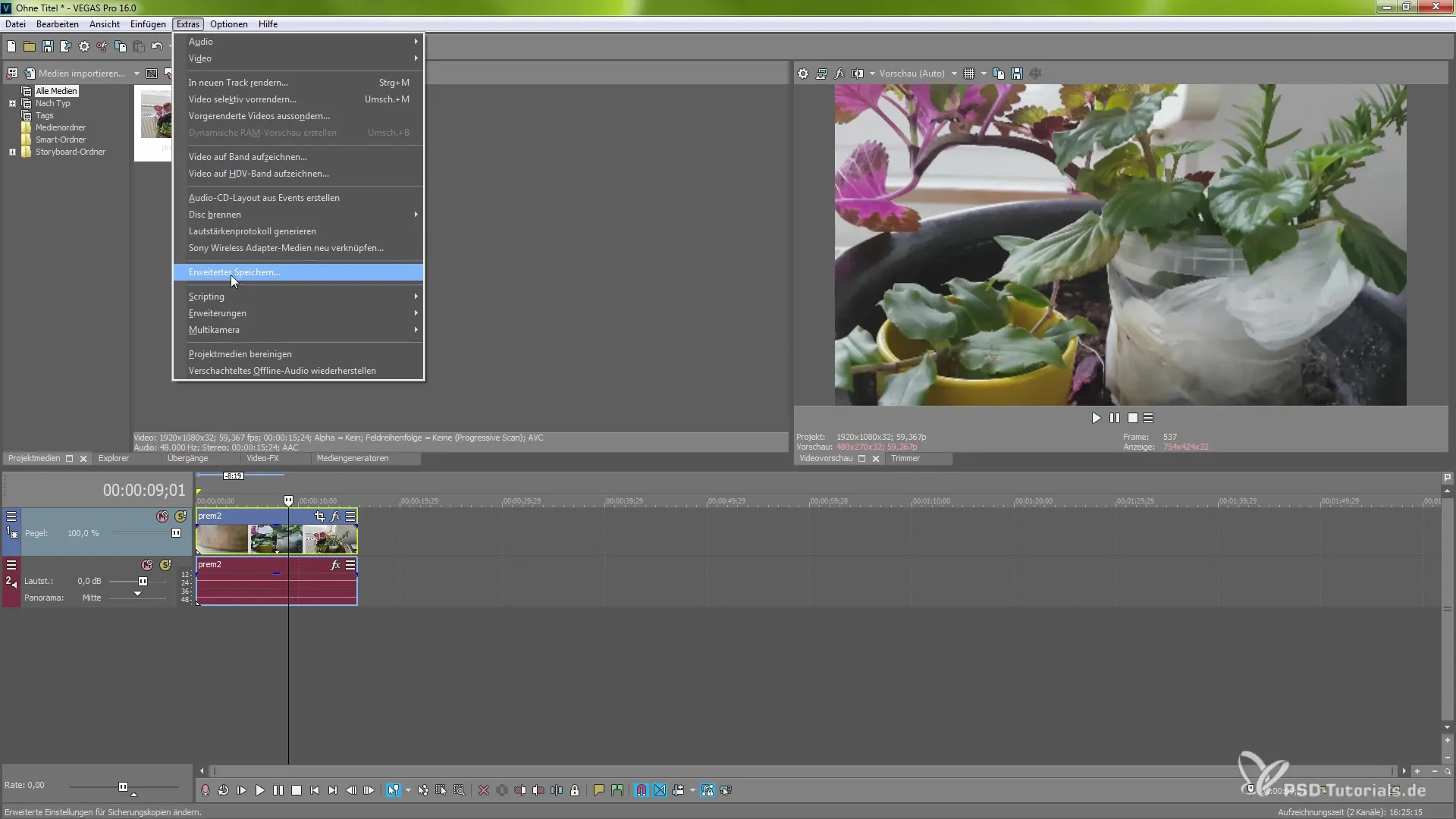Image resolution: width=1456 pixels, height=819 pixels.
Task: Open the Scripting submenu
Action: pyautogui.click(x=298, y=297)
